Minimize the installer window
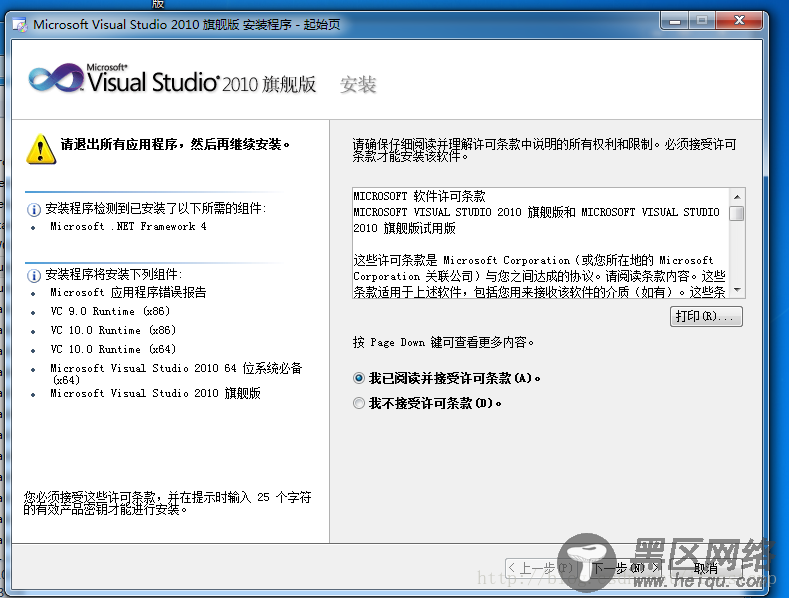This screenshot has height=598, width=789. (675, 21)
